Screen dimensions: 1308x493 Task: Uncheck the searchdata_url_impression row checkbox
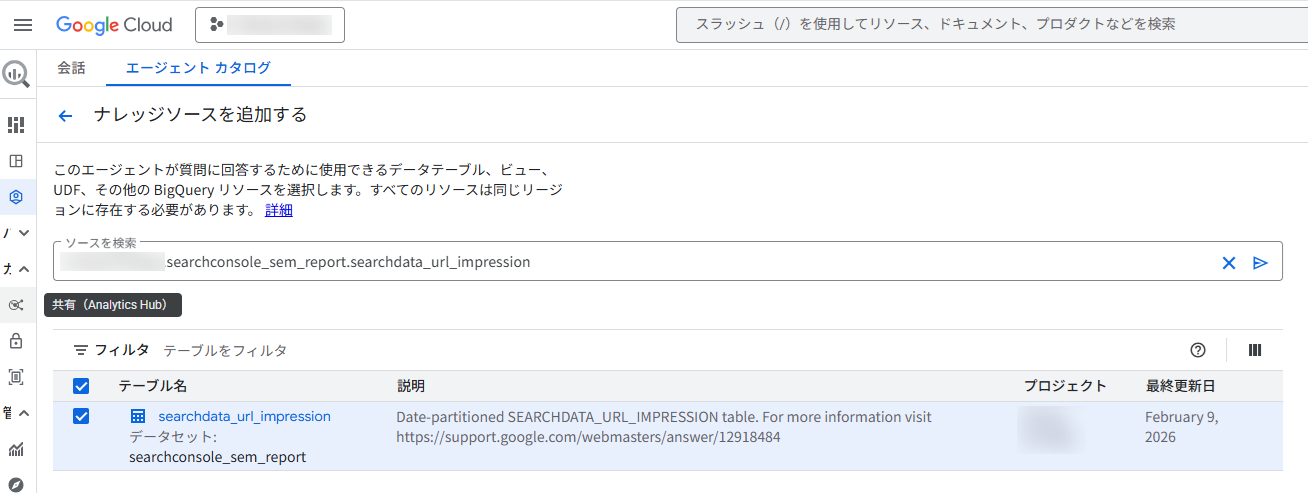[x=82, y=416]
